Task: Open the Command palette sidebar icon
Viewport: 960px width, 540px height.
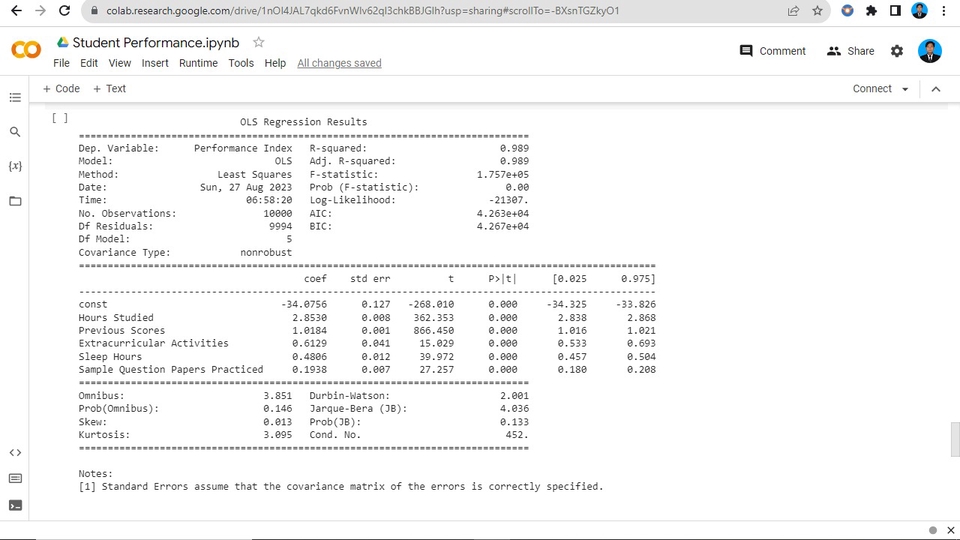Action: pos(15,478)
